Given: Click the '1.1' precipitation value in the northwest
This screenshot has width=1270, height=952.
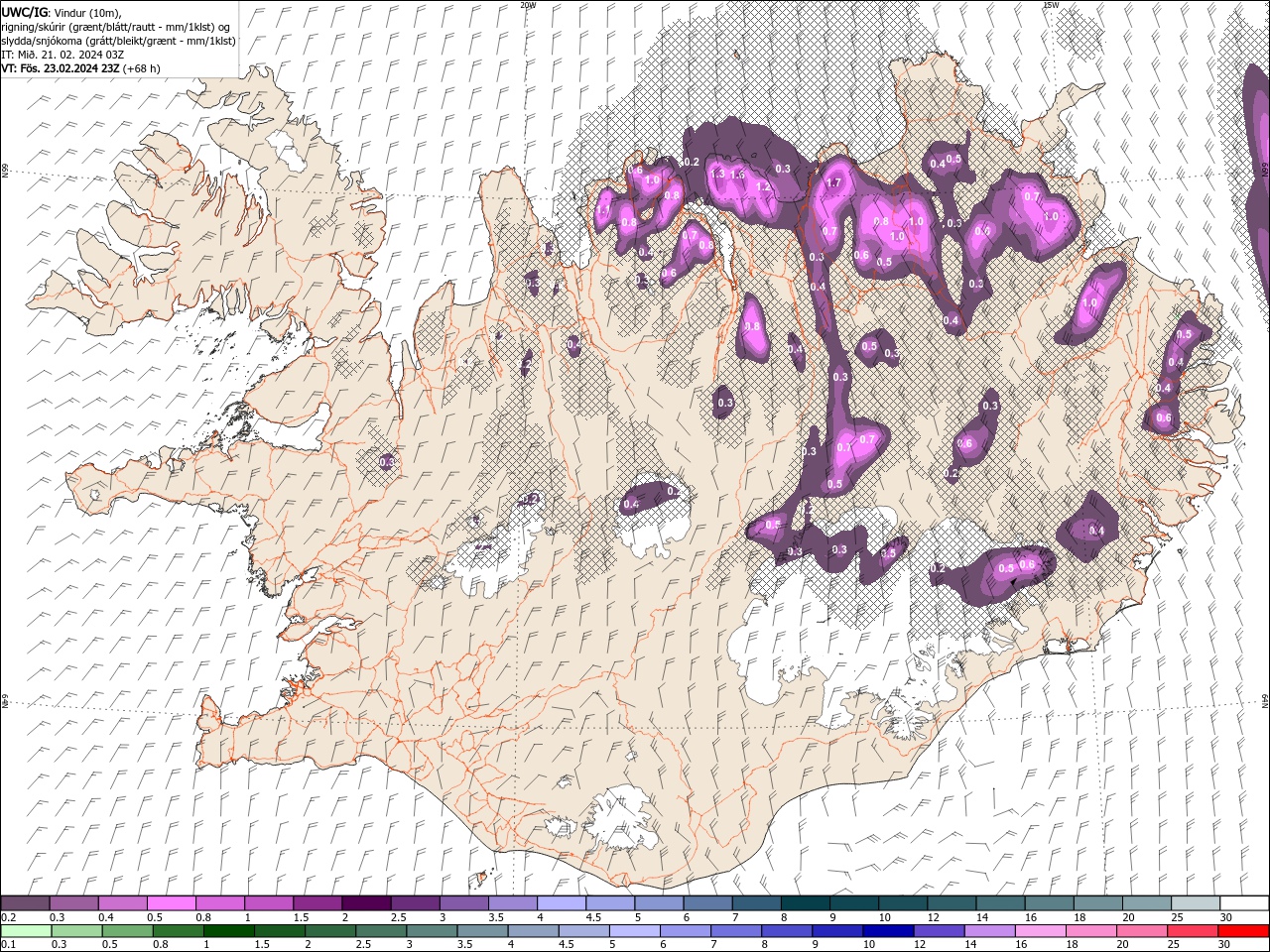Looking at the screenshot, I should 602,211.
